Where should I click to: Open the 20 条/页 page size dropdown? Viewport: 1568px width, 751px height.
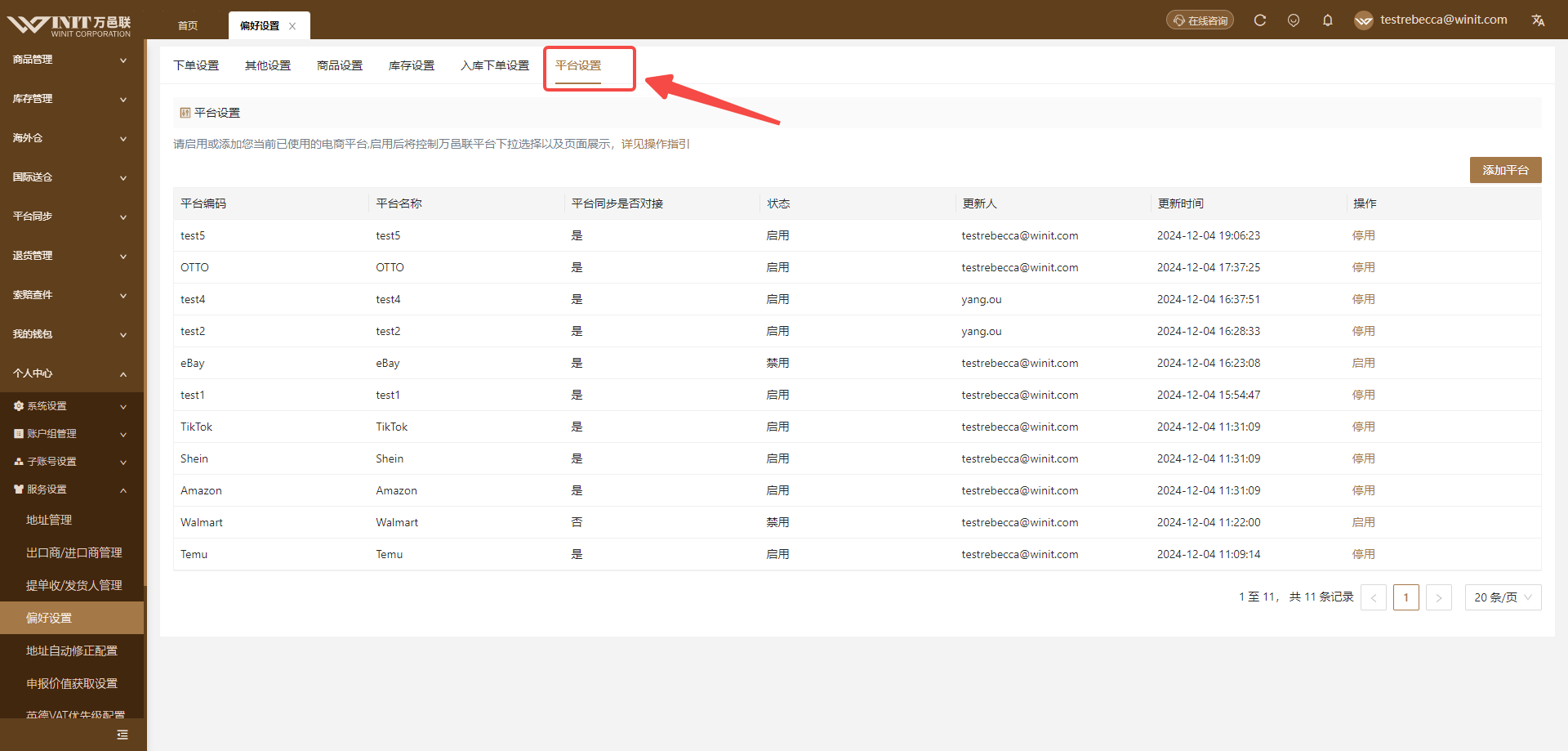(1503, 597)
